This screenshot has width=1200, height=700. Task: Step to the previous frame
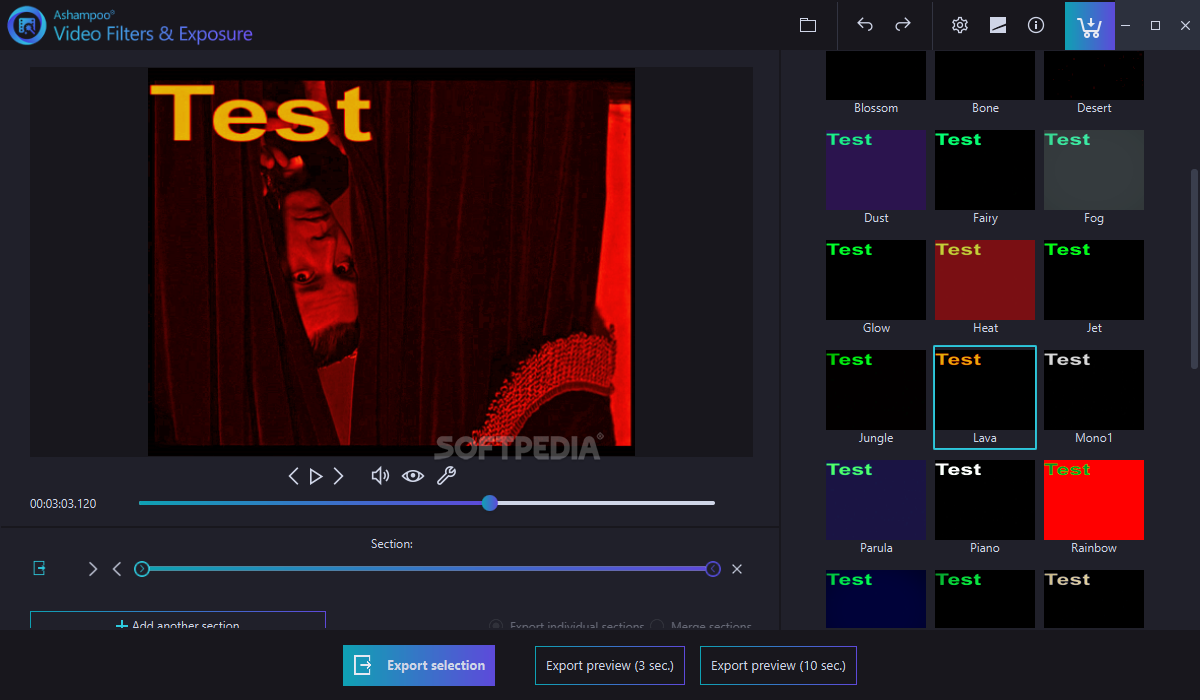tap(293, 476)
